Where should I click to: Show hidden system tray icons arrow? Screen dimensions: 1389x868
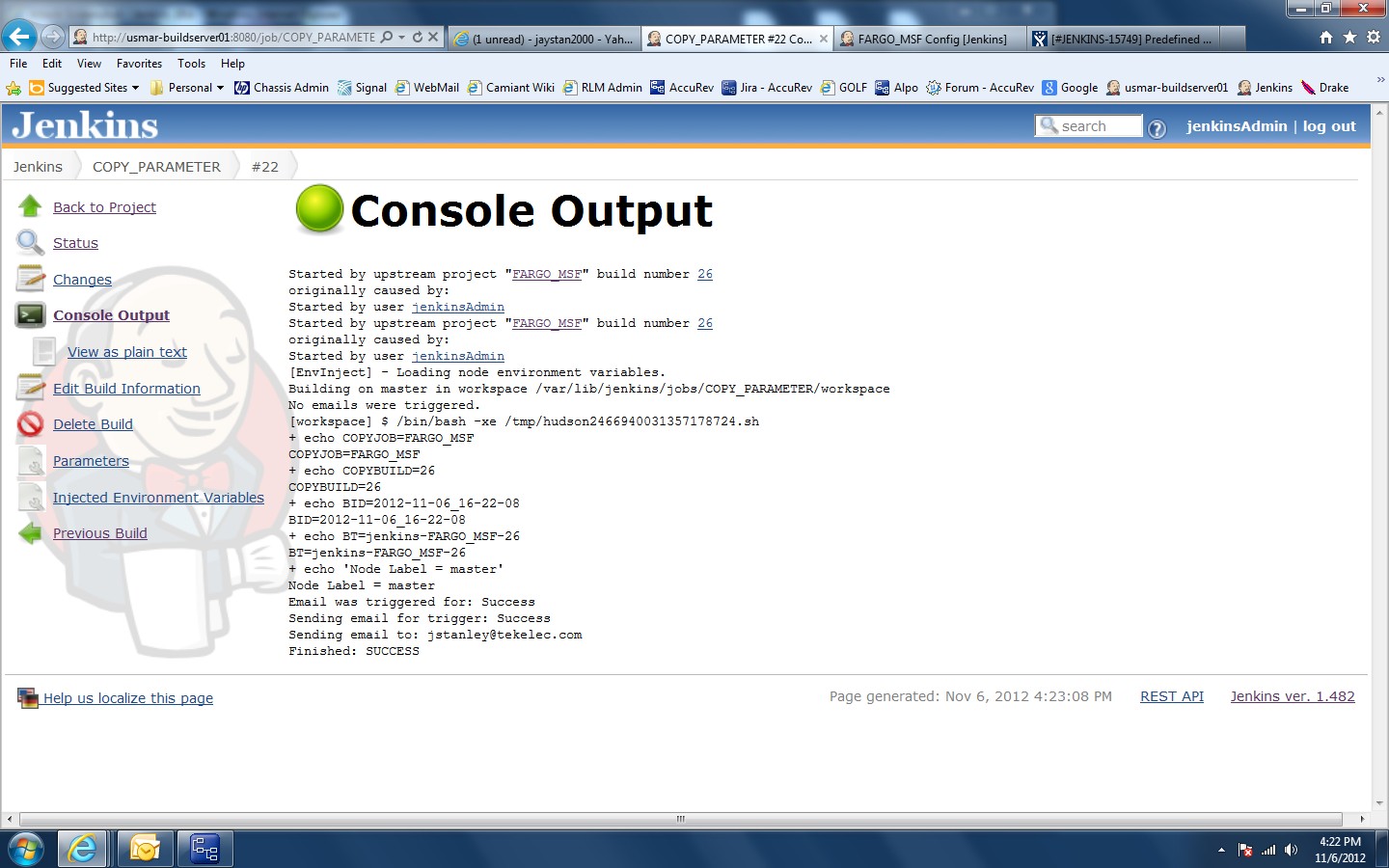(1221, 850)
